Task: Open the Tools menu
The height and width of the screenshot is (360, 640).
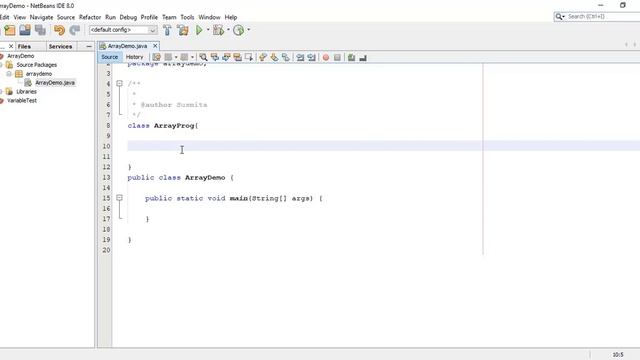Action: [x=187, y=17]
